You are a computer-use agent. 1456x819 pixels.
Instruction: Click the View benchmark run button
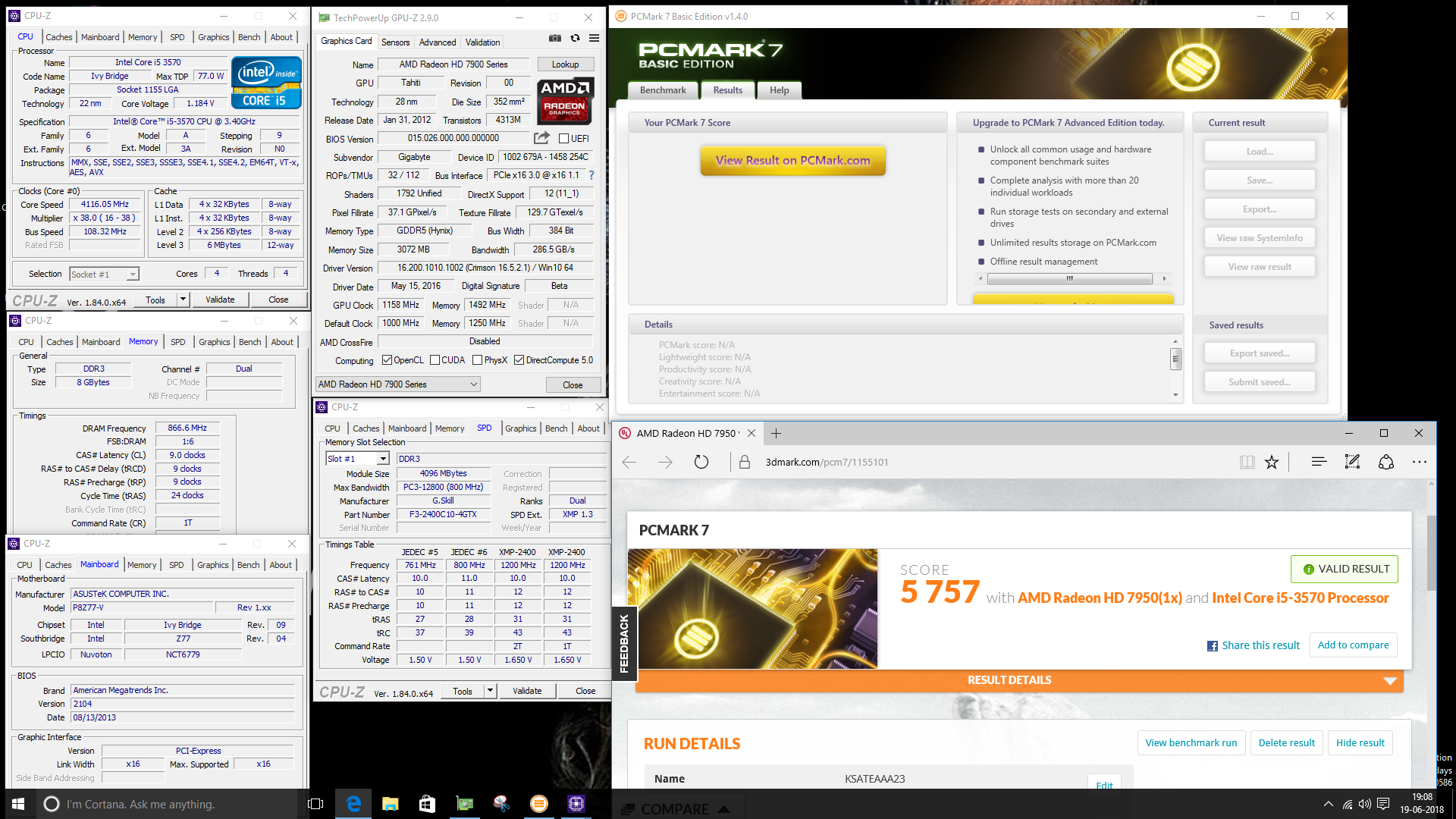[1191, 742]
